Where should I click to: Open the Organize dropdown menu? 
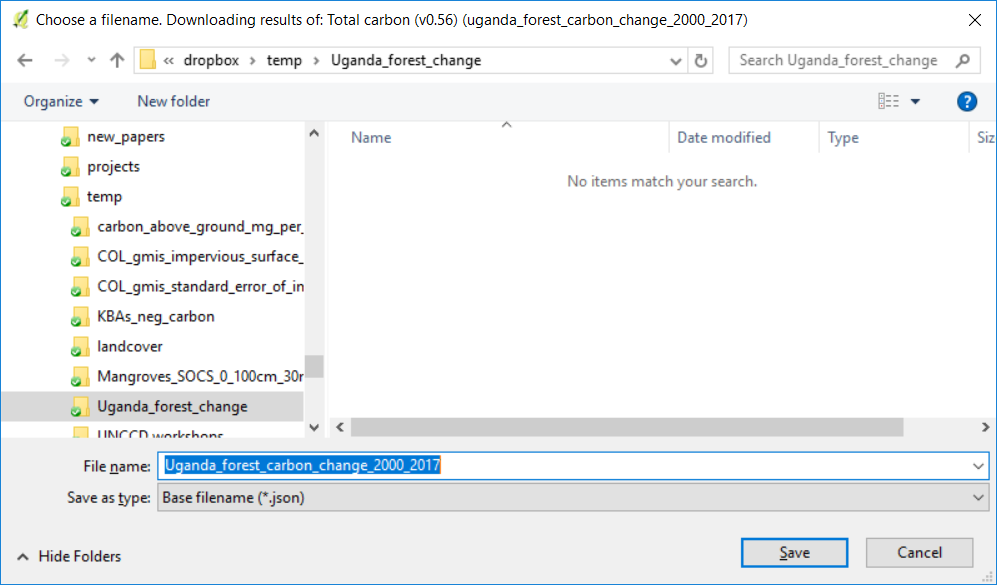tap(62, 101)
